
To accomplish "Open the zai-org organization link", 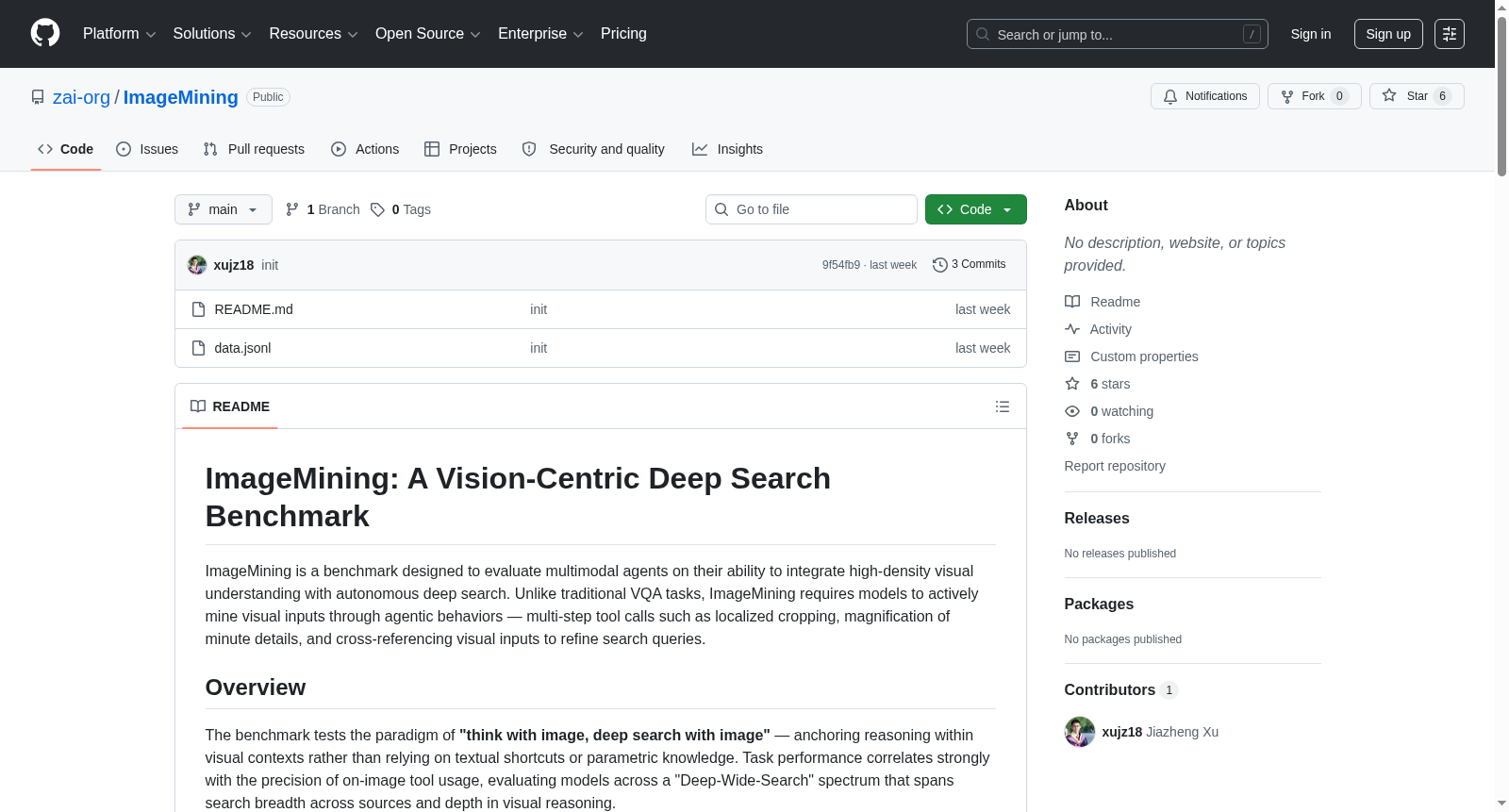I will click(81, 97).
